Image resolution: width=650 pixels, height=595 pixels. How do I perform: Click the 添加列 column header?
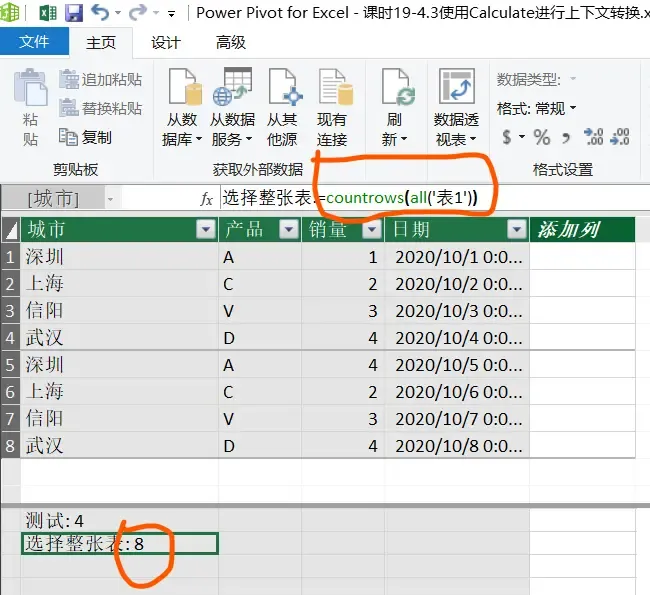(x=582, y=229)
